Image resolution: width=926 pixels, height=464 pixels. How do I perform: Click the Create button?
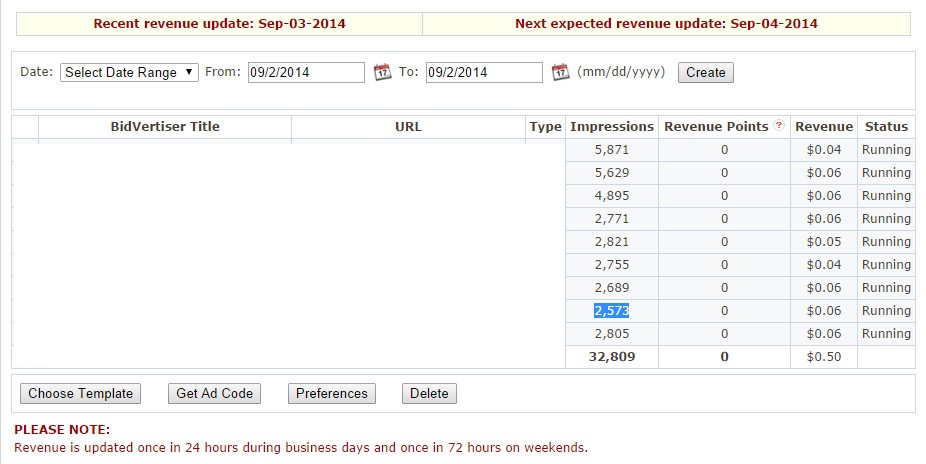(x=706, y=72)
